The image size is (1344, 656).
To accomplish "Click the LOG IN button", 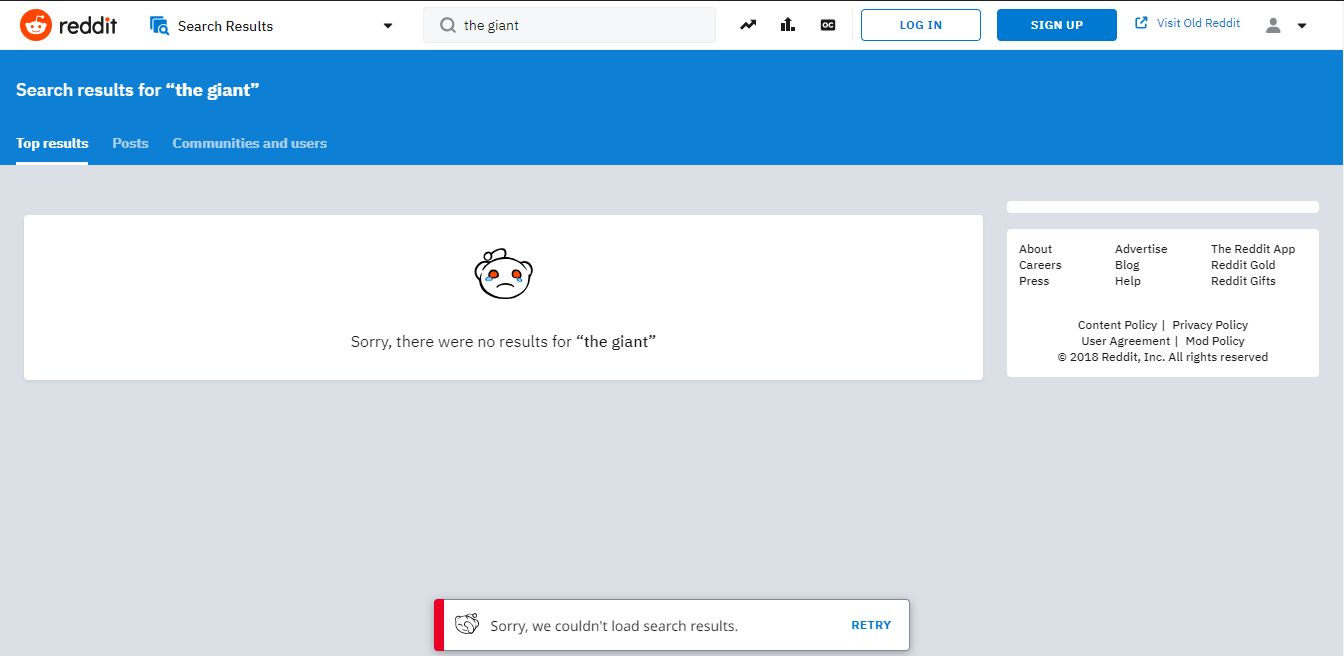I will pos(920,25).
